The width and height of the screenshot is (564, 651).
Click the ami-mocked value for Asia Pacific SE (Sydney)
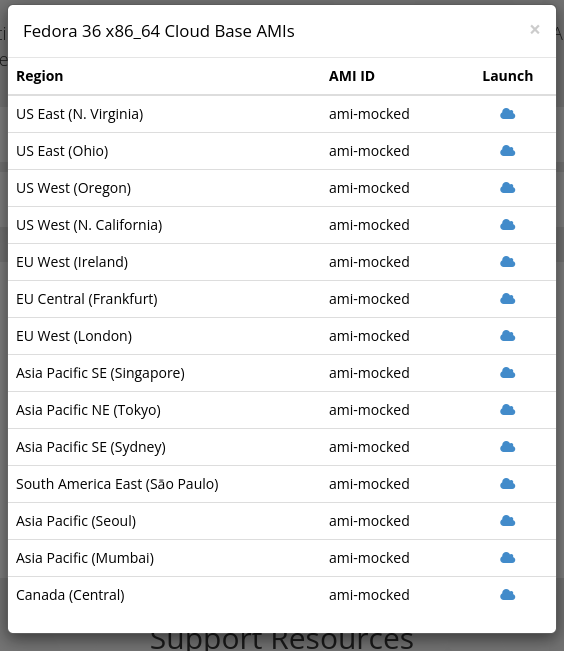coord(369,447)
